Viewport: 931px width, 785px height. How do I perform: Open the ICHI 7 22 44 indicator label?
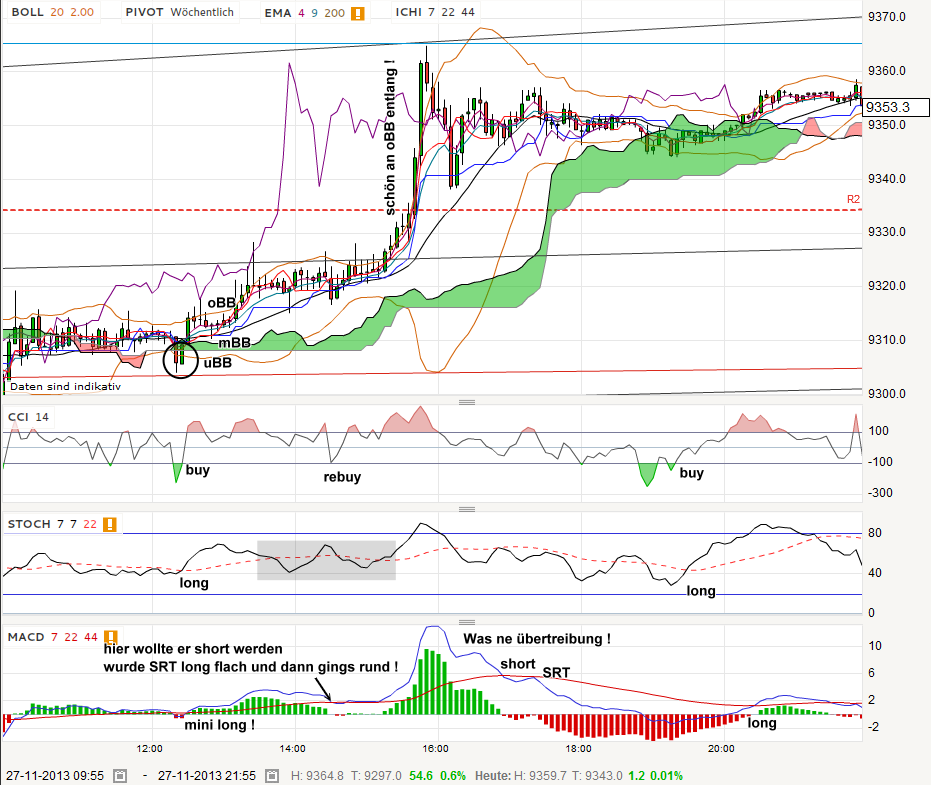point(435,12)
